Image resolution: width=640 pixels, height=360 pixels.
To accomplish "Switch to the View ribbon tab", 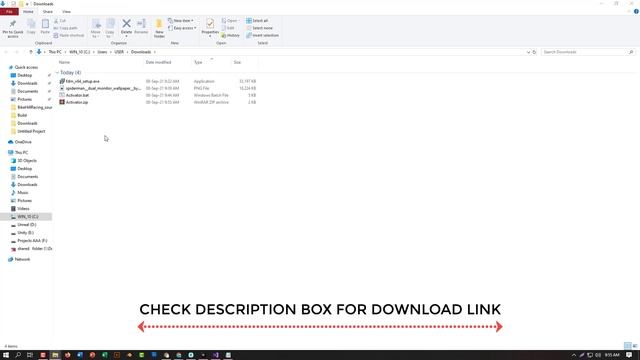I will click(x=66, y=11).
